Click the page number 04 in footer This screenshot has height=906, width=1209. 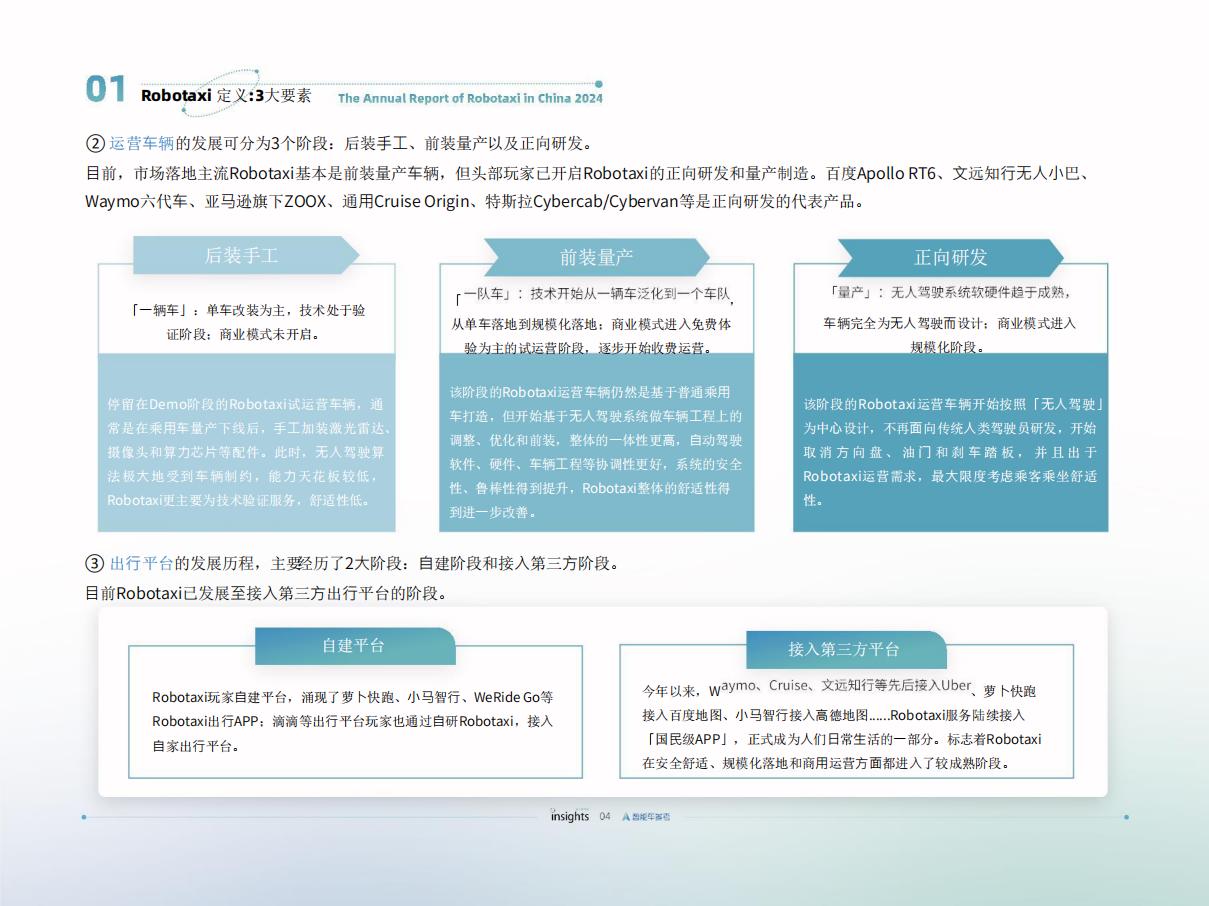tap(605, 817)
